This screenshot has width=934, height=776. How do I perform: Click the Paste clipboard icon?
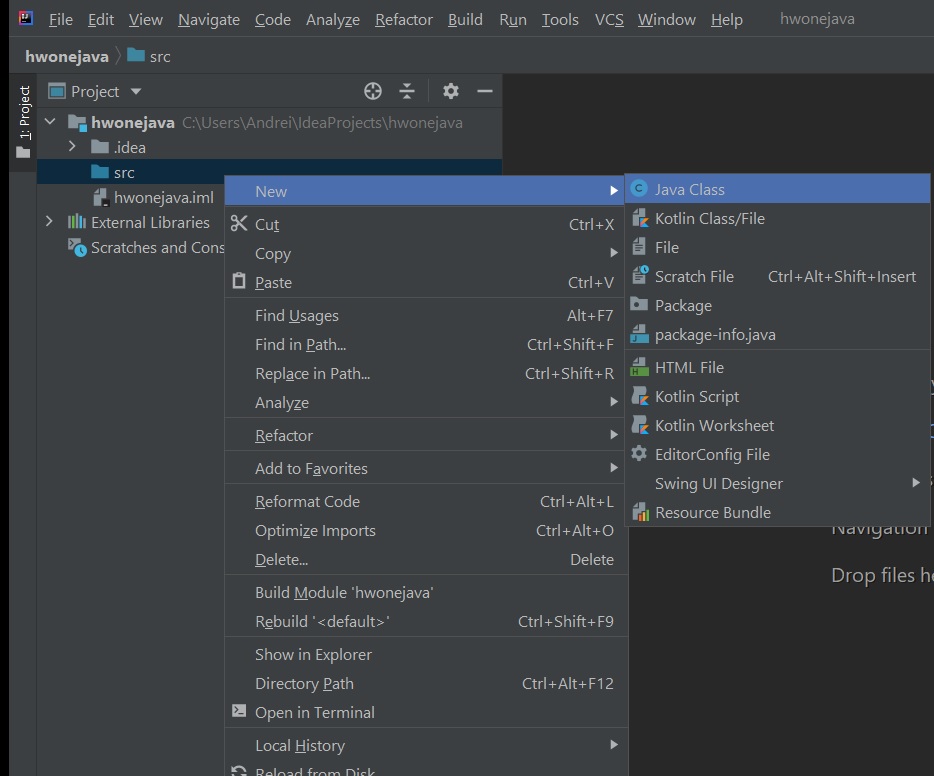[x=239, y=281]
